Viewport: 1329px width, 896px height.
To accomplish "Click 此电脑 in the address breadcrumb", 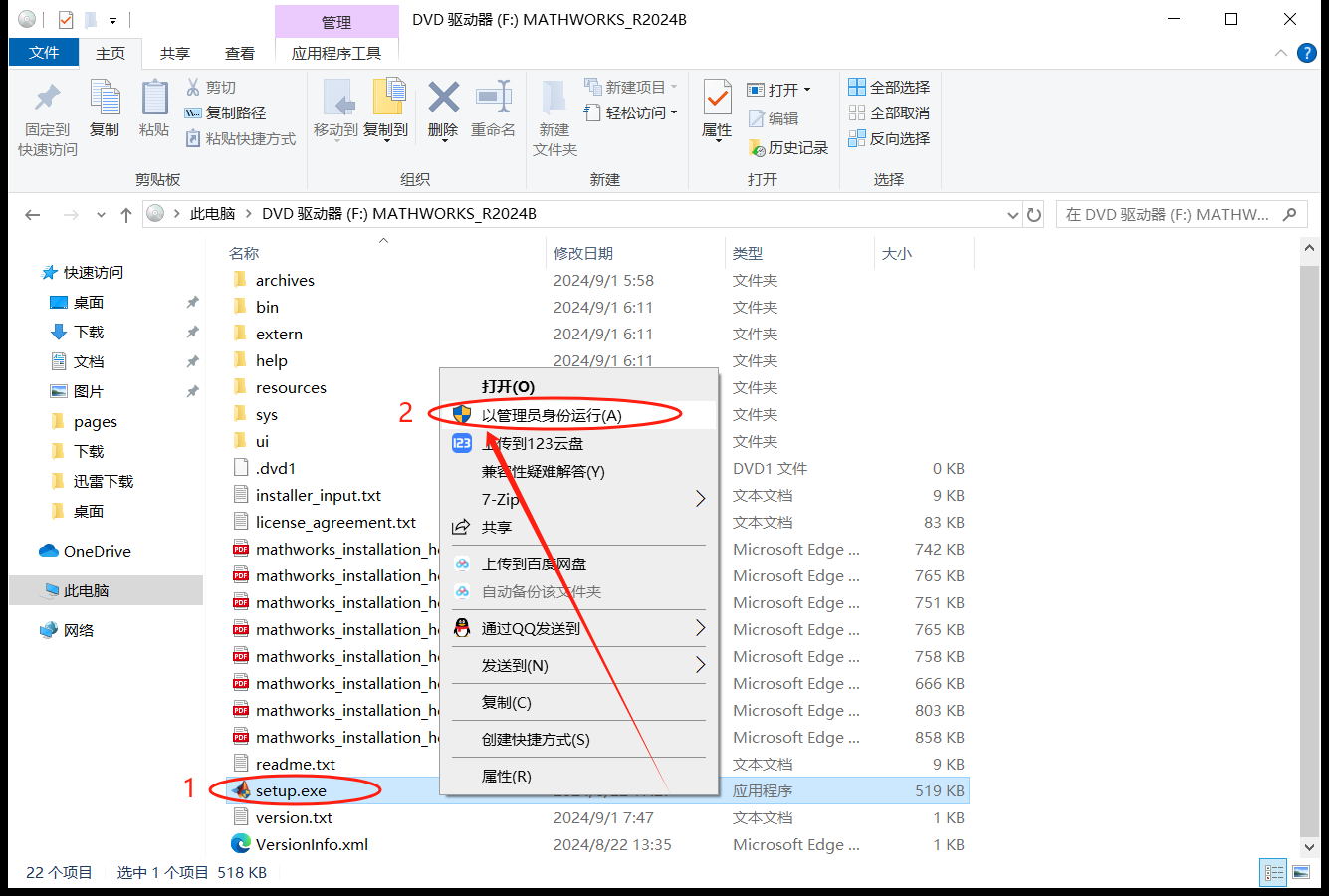I will click(x=213, y=214).
